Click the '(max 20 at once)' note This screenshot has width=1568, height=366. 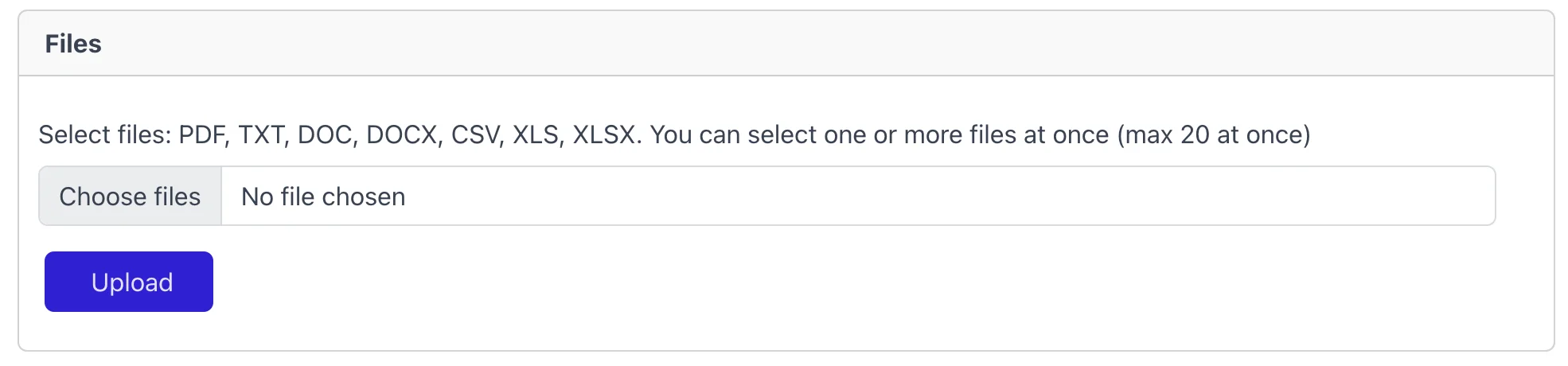click(1213, 134)
